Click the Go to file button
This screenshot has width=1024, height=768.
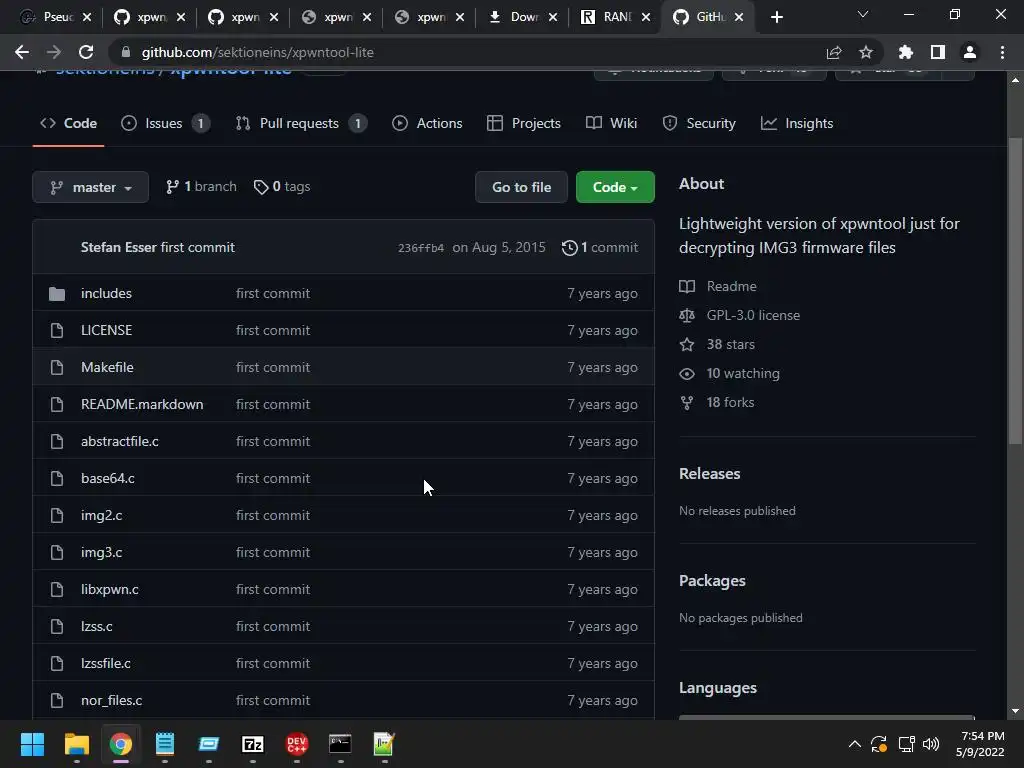tap(521, 187)
